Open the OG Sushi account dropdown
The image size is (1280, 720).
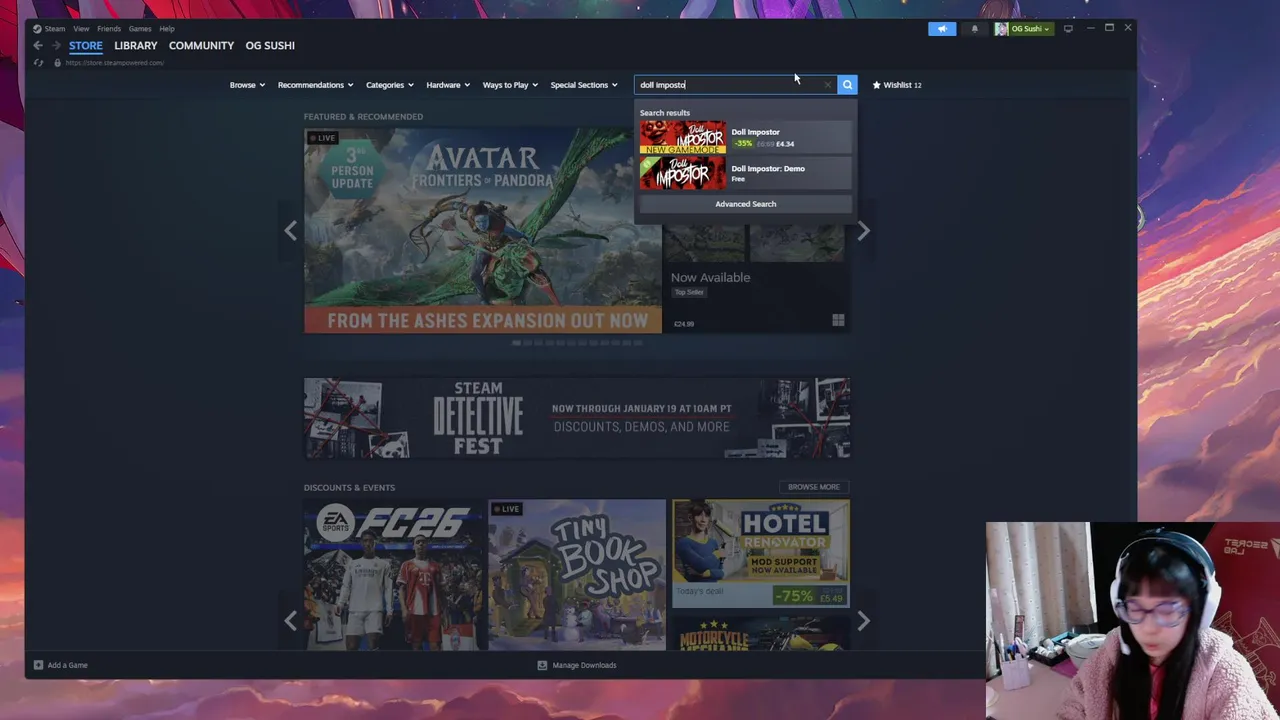coord(1022,29)
